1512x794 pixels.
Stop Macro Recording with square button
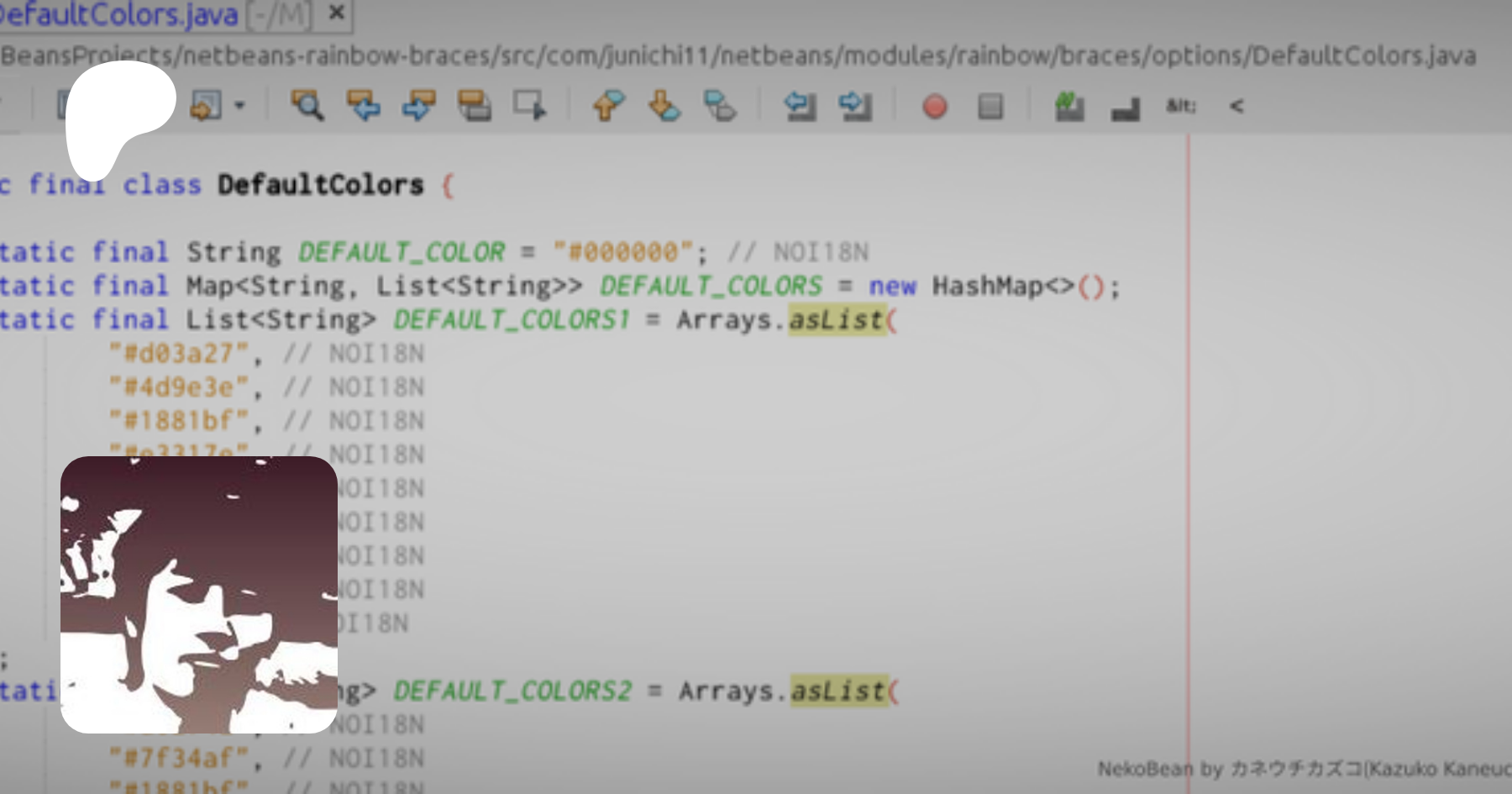click(990, 107)
